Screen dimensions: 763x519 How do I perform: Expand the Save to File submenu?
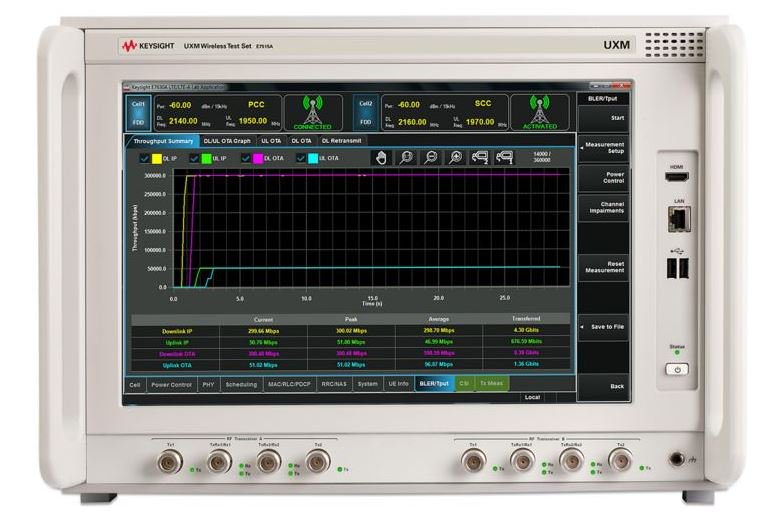[x=603, y=326]
